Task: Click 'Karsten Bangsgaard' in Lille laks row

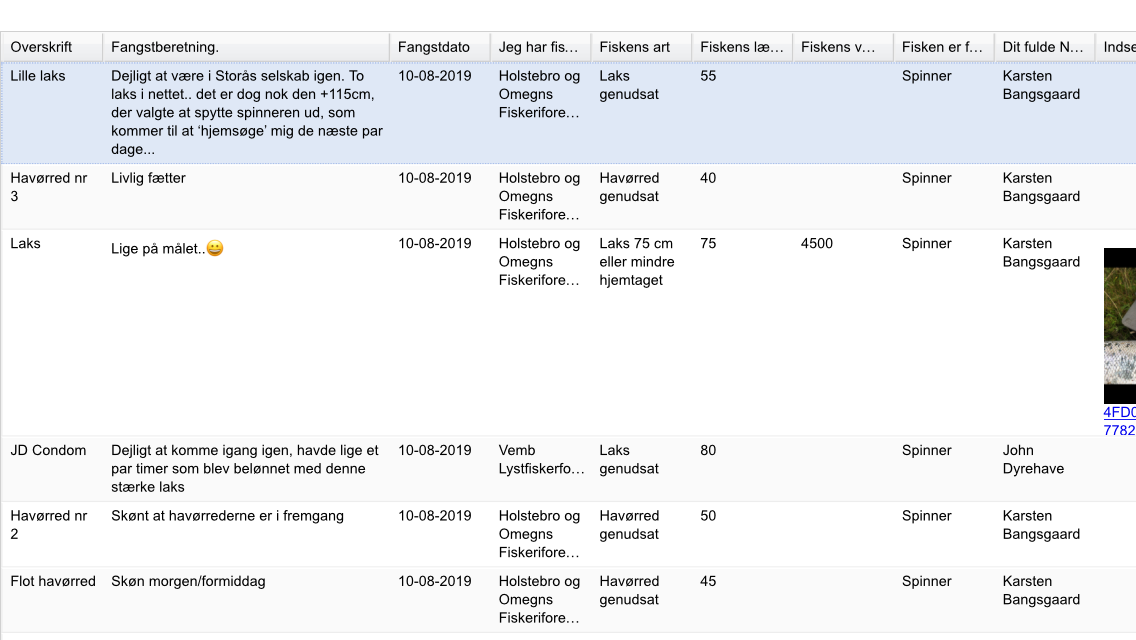Action: 1041,85
